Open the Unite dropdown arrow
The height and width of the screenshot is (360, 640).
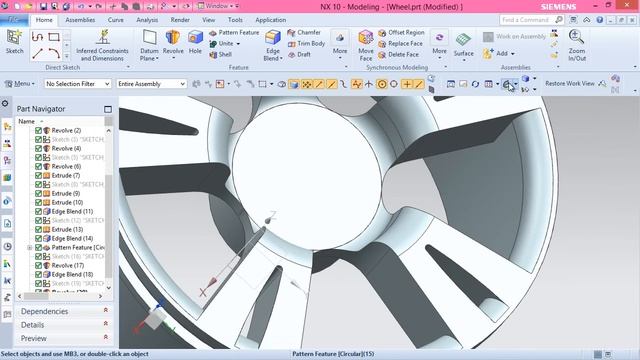click(238, 44)
